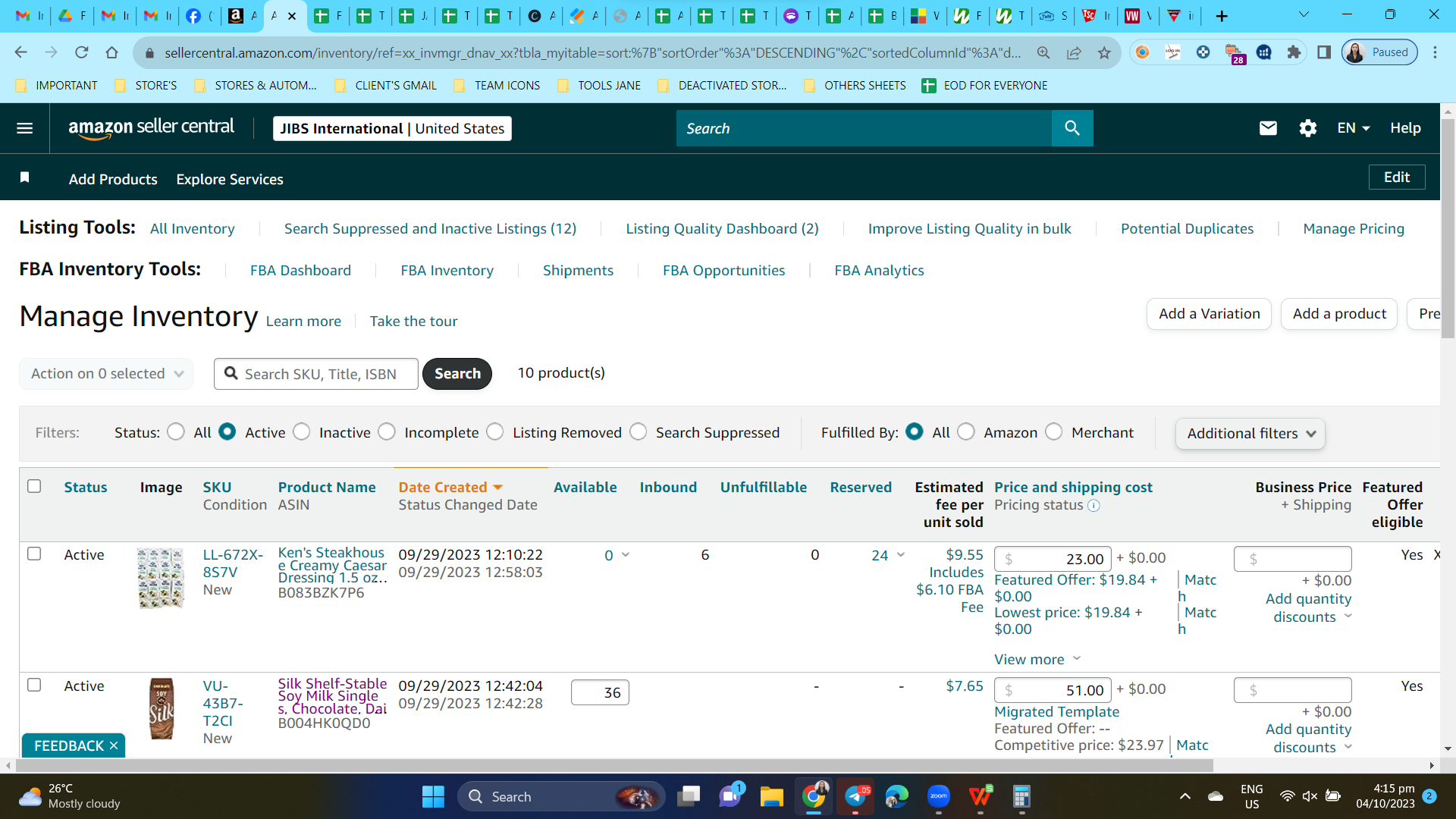Select the Ken's Steakhouse row checkbox
This screenshot has height=819, width=1456.
click(x=34, y=554)
